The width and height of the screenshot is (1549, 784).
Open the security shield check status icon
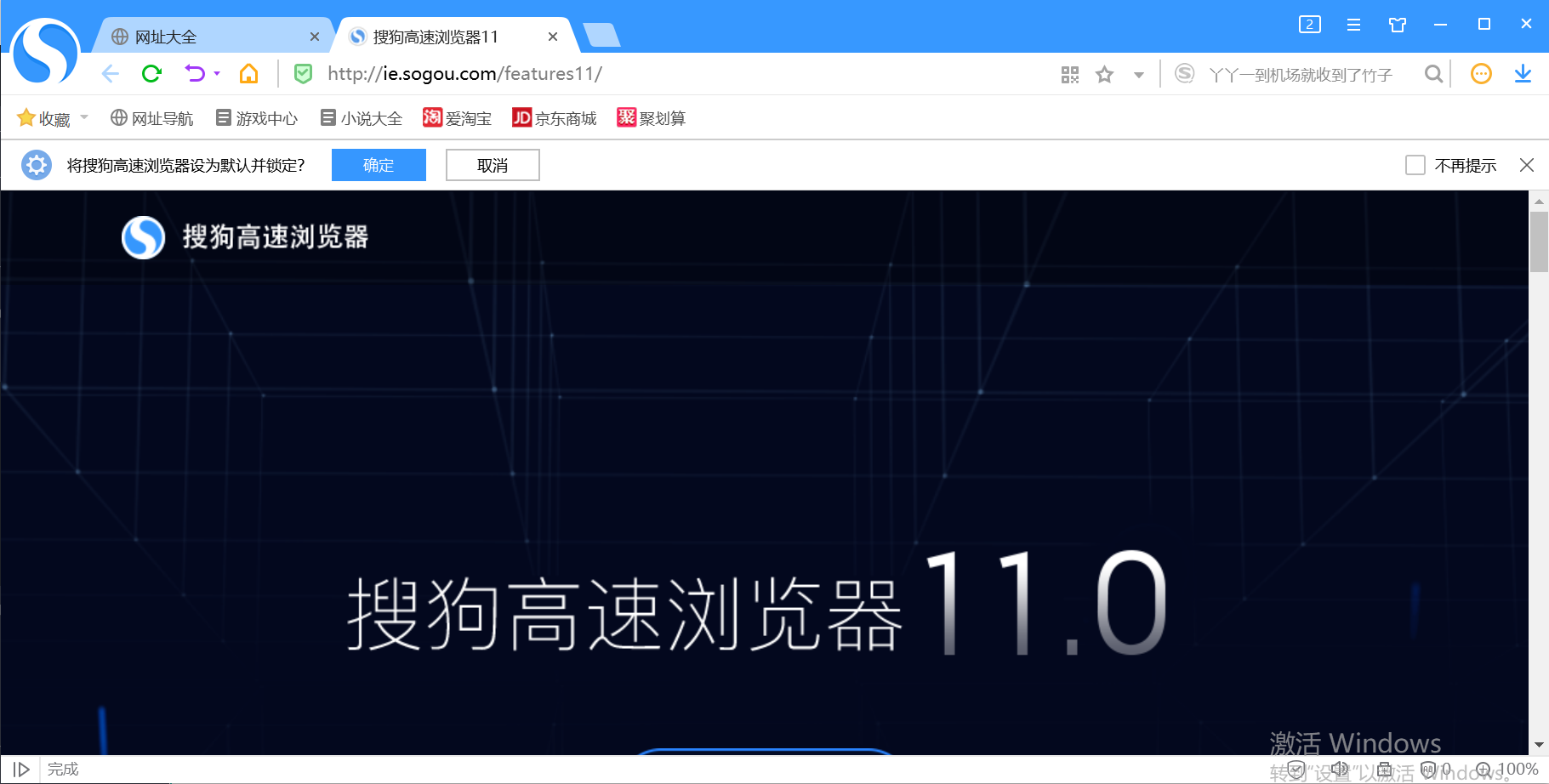(x=1296, y=770)
